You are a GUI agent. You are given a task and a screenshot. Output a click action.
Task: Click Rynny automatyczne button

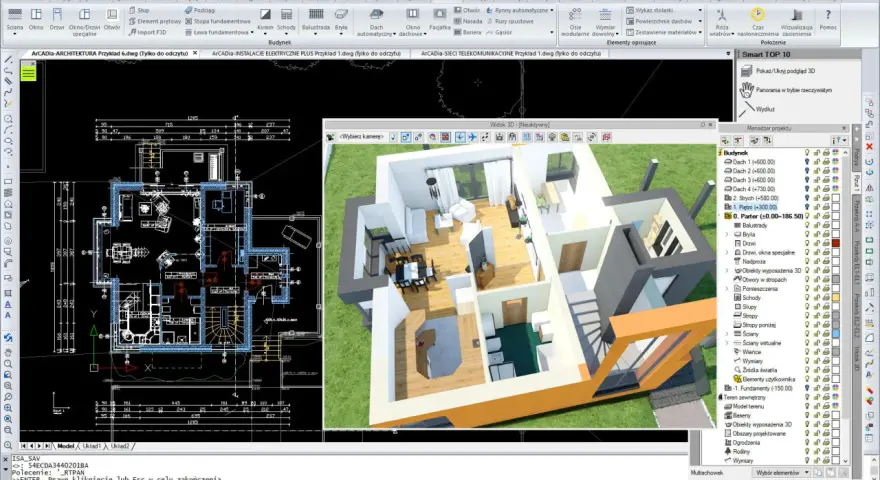click(519, 10)
